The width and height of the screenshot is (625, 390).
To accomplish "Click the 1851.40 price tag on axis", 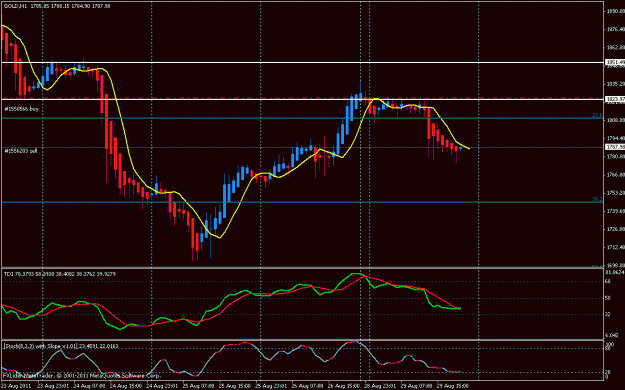I will tap(615, 62).
